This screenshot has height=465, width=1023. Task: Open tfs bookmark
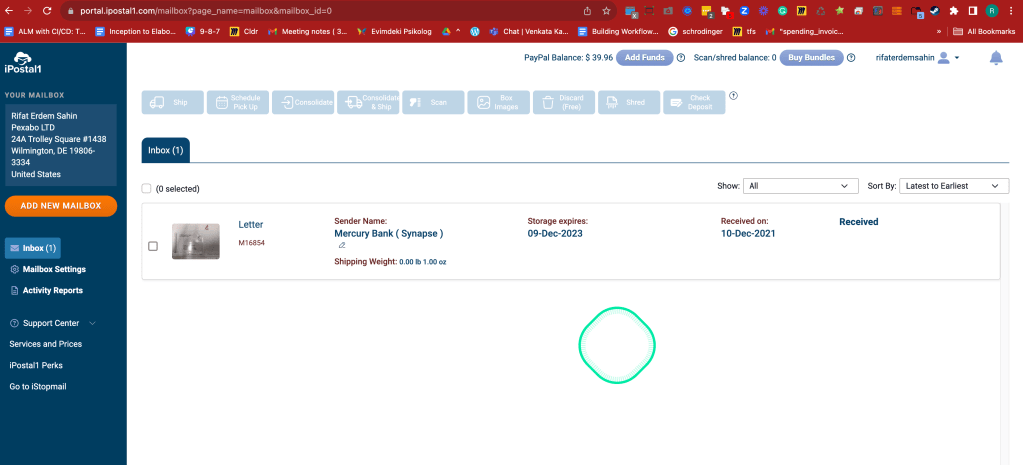745,31
